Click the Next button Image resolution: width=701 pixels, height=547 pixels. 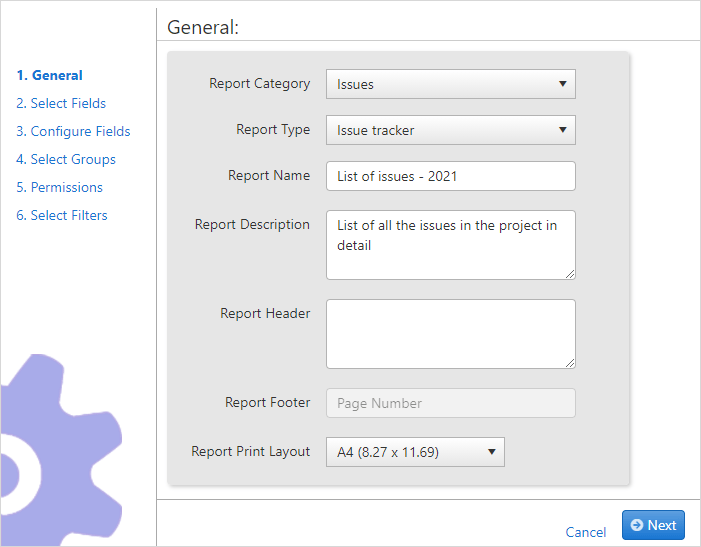click(x=653, y=525)
